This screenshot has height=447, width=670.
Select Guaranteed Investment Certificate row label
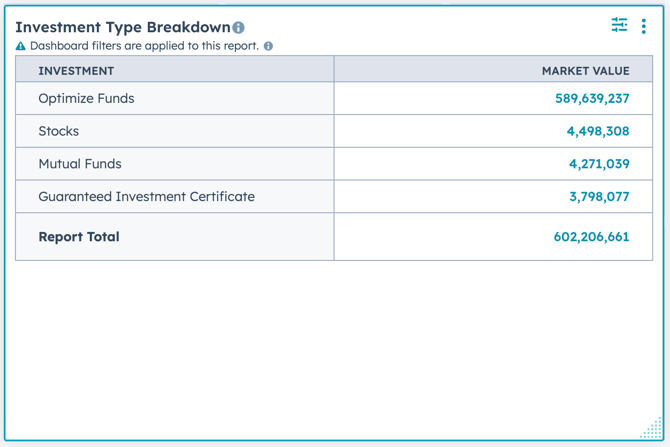click(146, 197)
